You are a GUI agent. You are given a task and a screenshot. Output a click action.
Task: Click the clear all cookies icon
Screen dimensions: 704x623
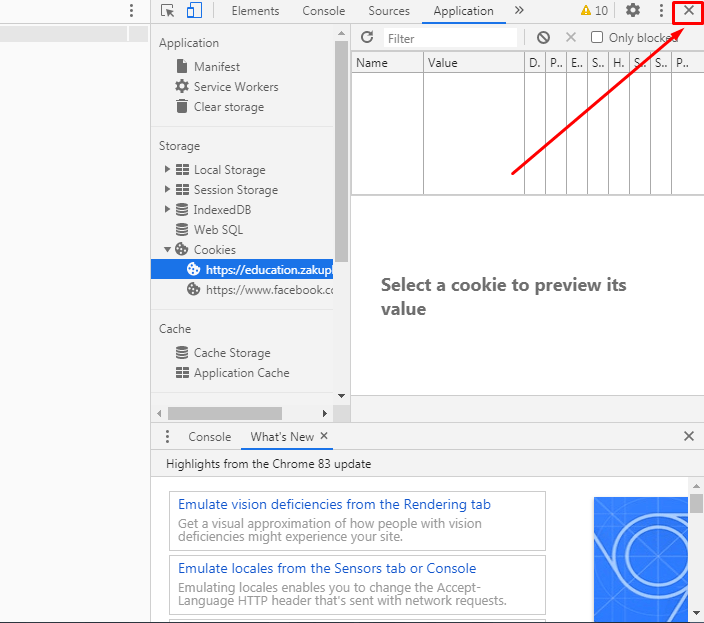[x=543, y=38]
